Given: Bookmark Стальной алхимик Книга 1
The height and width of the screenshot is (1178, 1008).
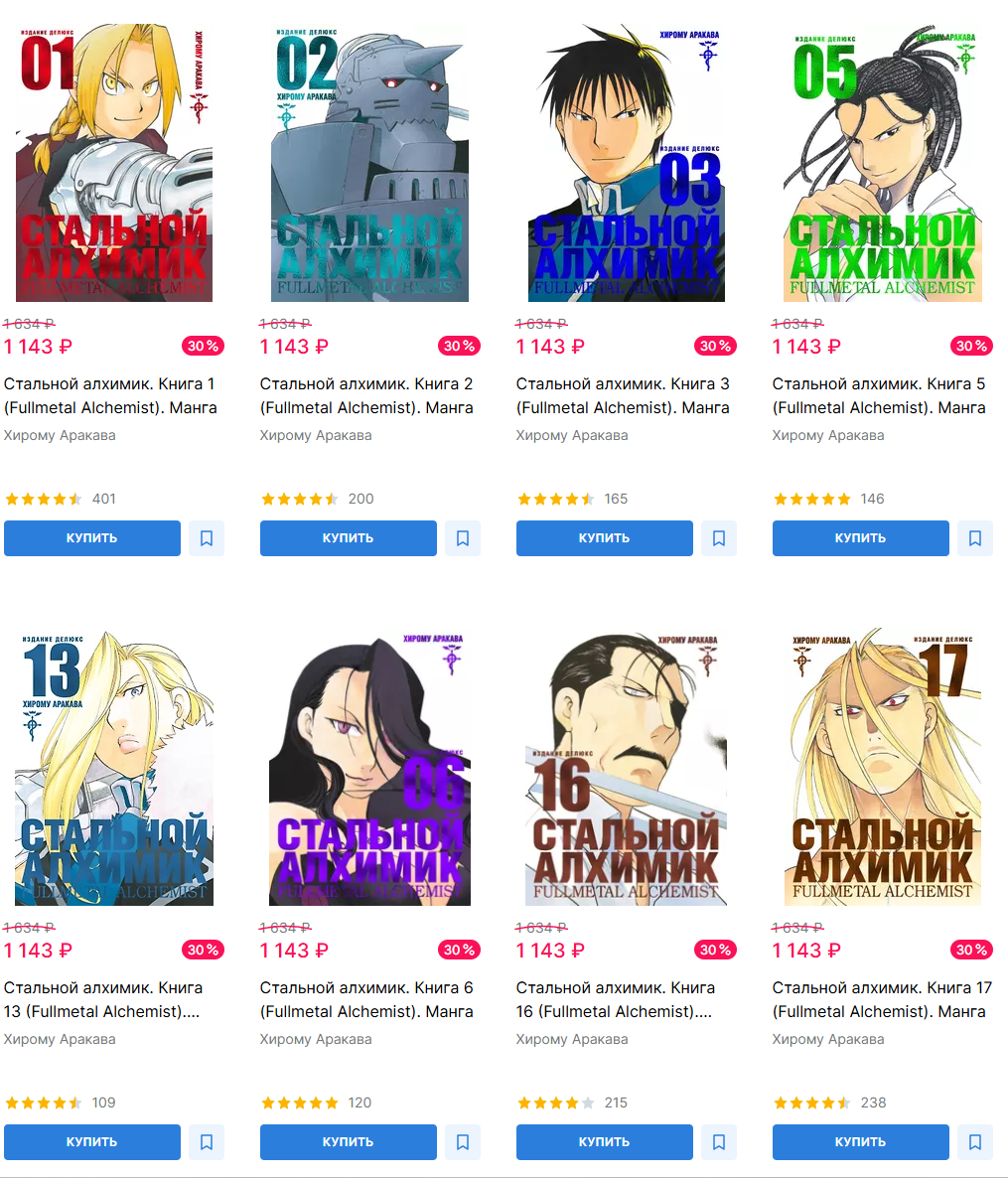Looking at the screenshot, I should coord(207,538).
